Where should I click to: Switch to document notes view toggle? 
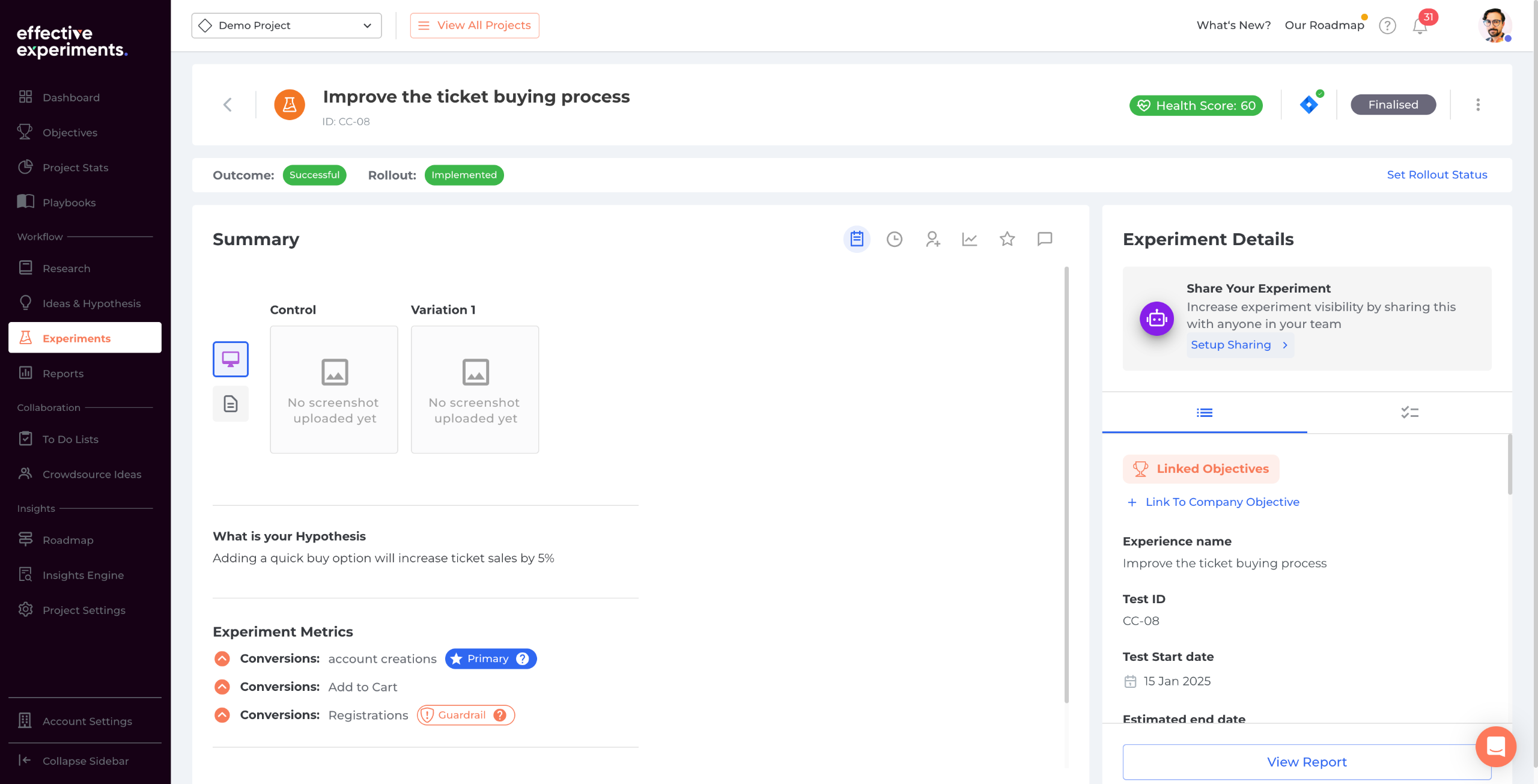(231, 404)
